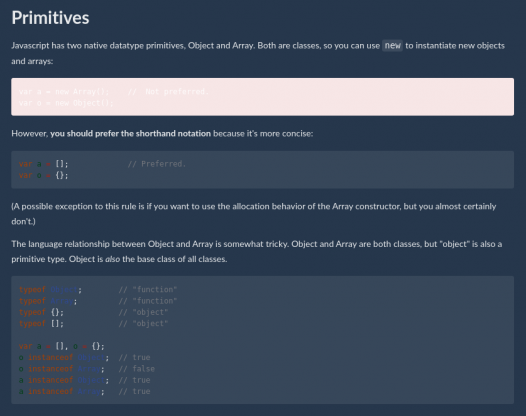The image size is (526, 416).
Task: Click the 'typeof [];' code line
Action: click(x=41, y=324)
